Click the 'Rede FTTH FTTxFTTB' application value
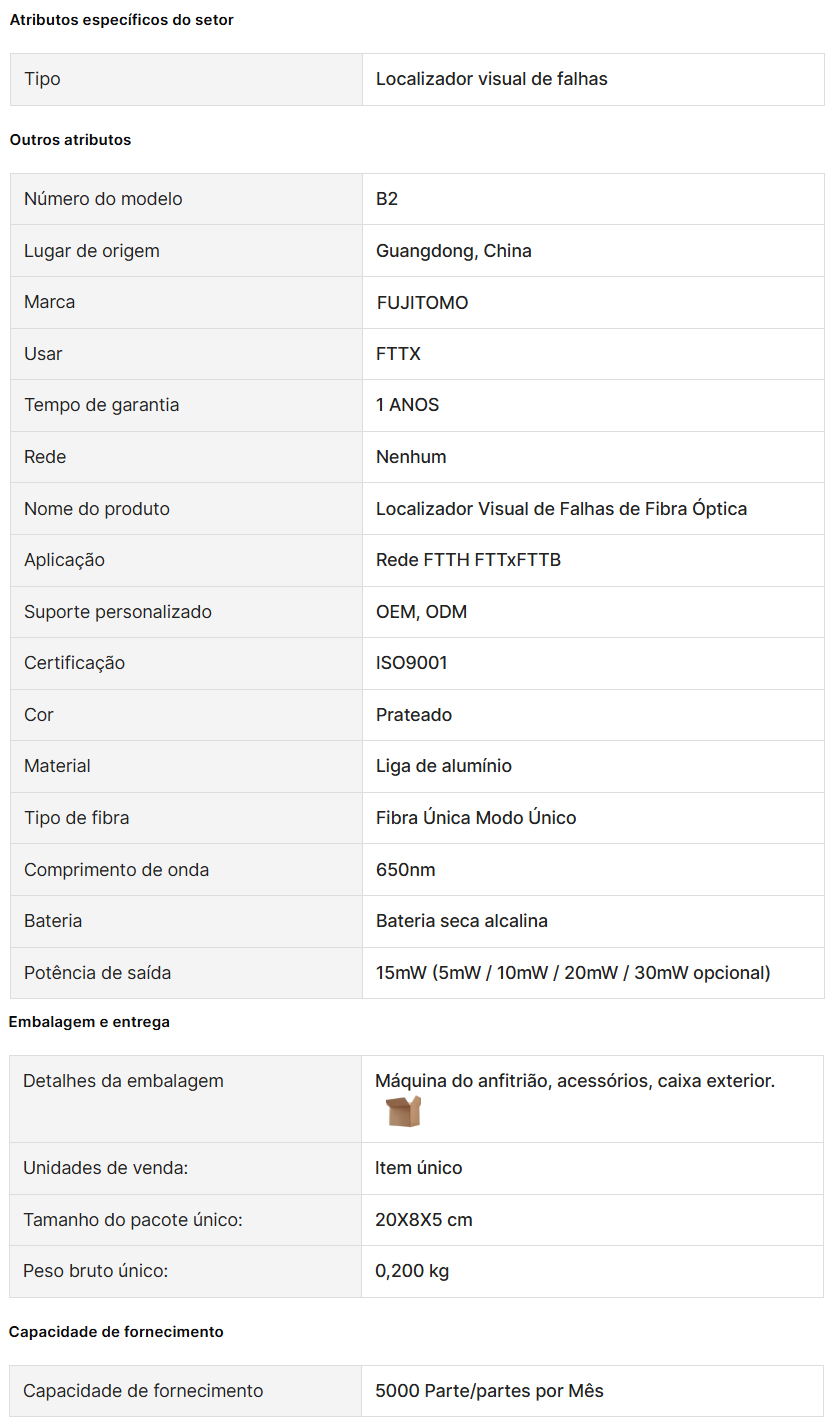The height and width of the screenshot is (1428, 832). [468, 560]
